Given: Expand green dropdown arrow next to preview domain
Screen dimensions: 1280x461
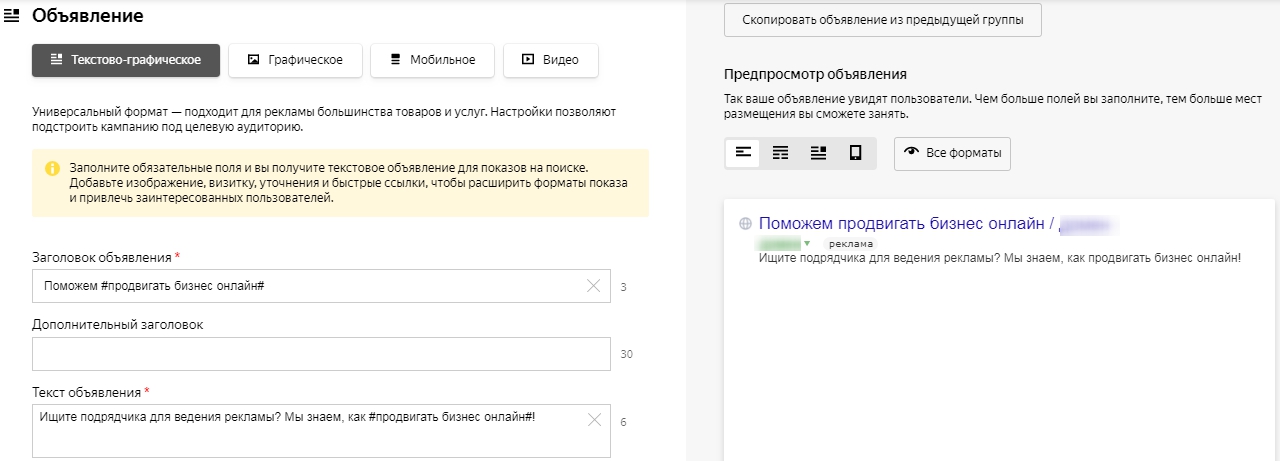Looking at the screenshot, I should tap(807, 243).
